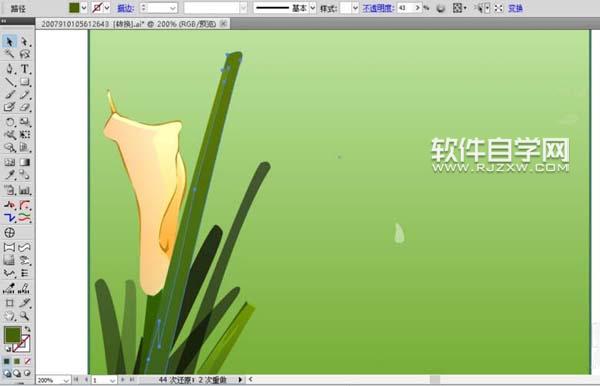Viewport: 600px width, 386px height.
Task: Open the 样式 graphic style dropdown
Action: coord(355,8)
